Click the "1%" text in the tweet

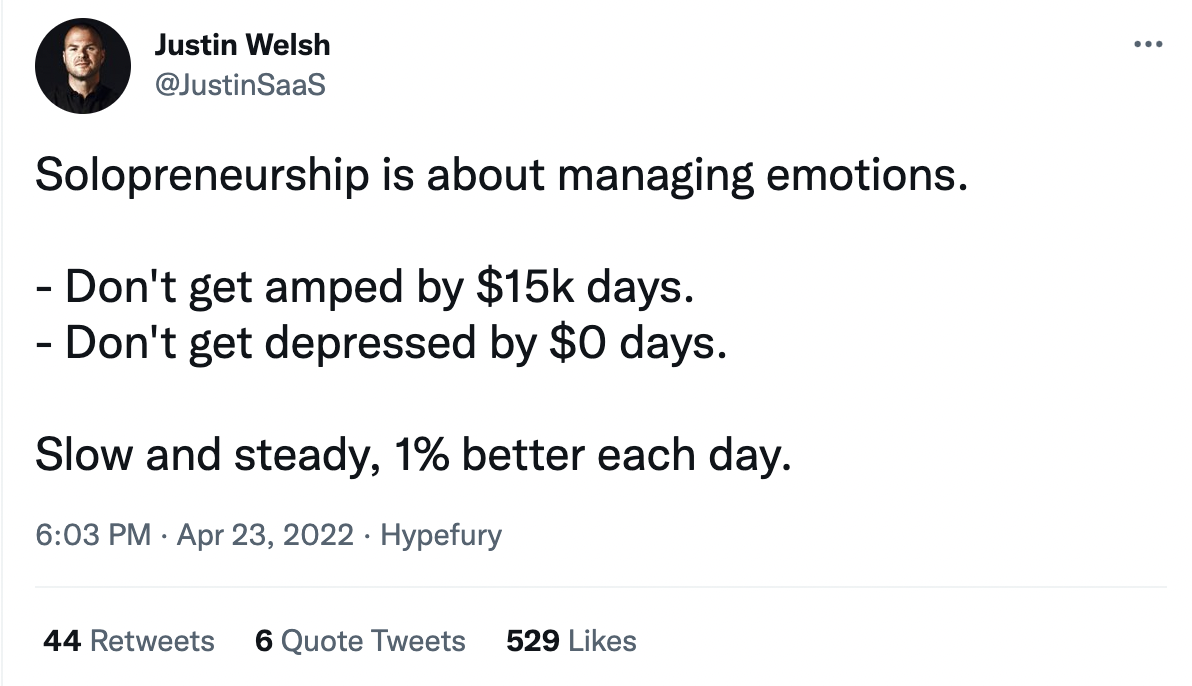point(422,455)
